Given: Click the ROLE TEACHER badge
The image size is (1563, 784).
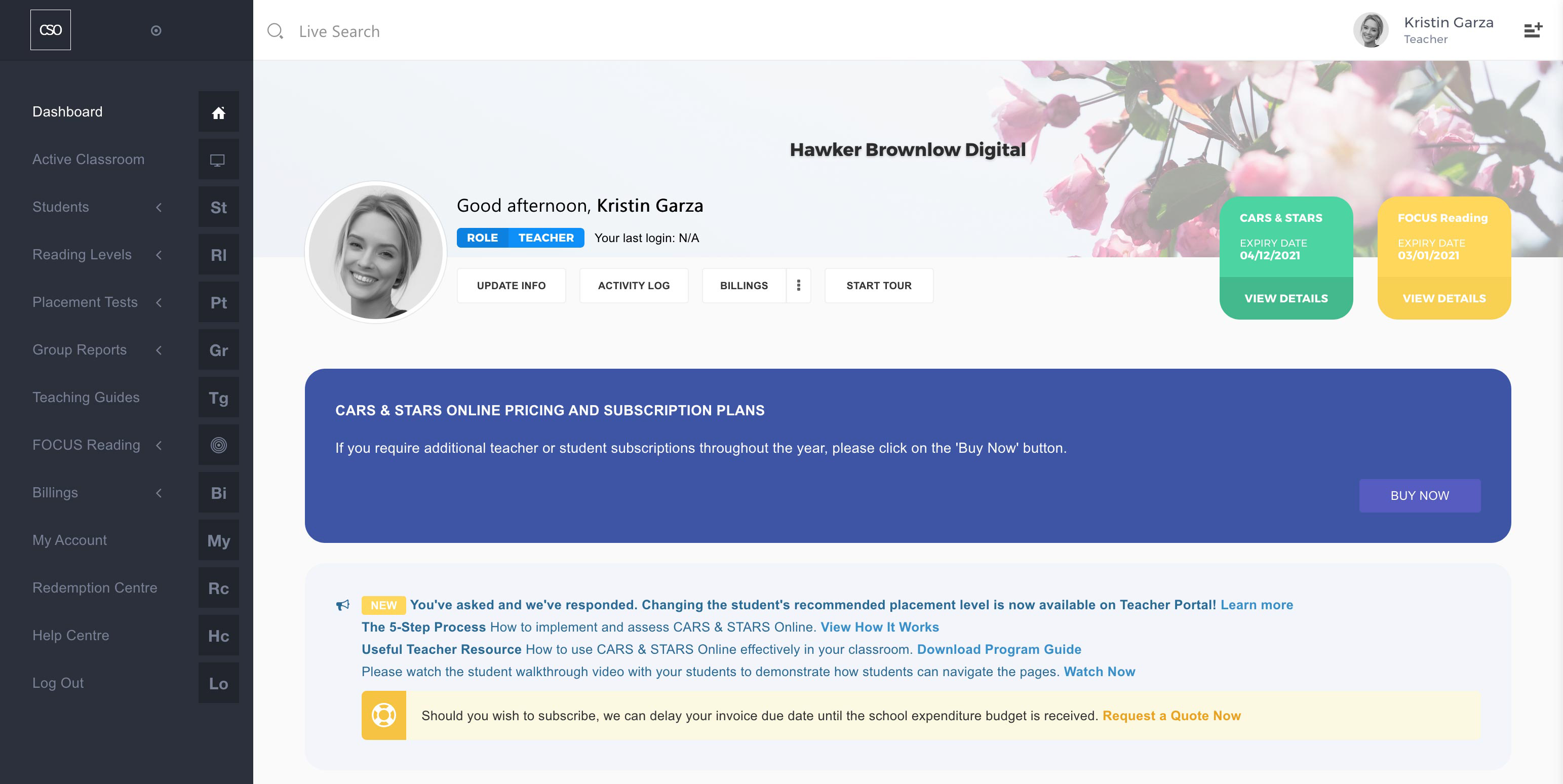Looking at the screenshot, I should click(520, 238).
